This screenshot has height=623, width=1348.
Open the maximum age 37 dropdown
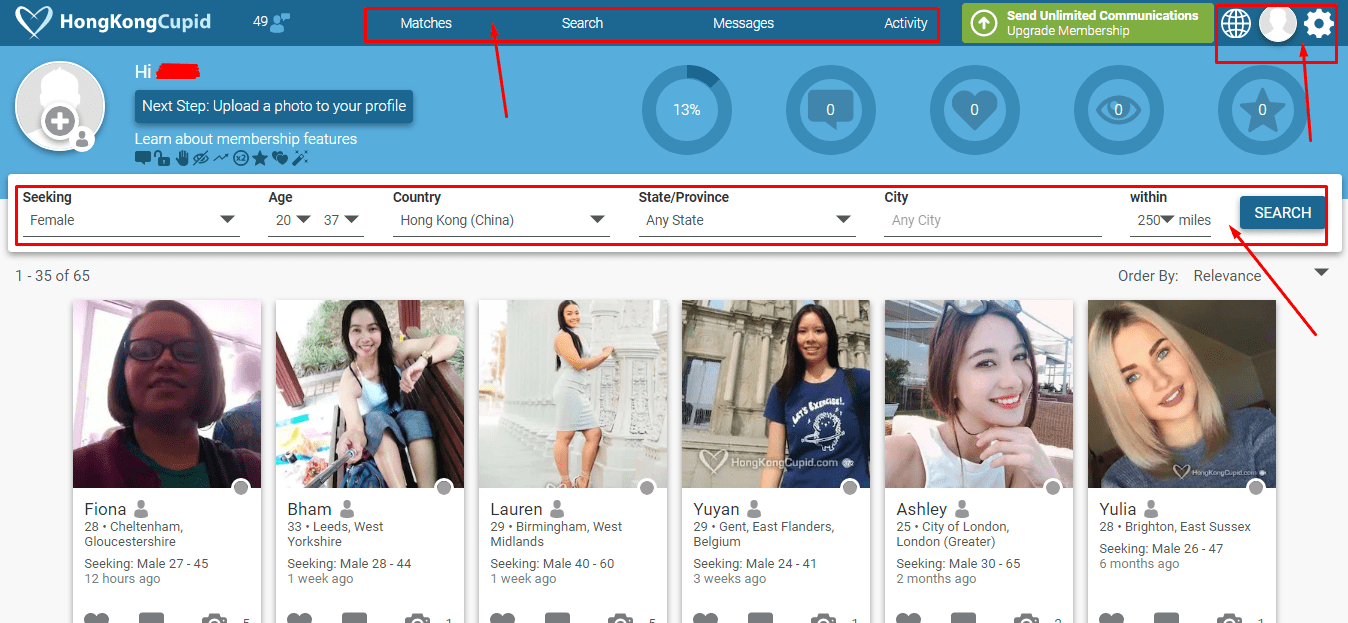(341, 220)
